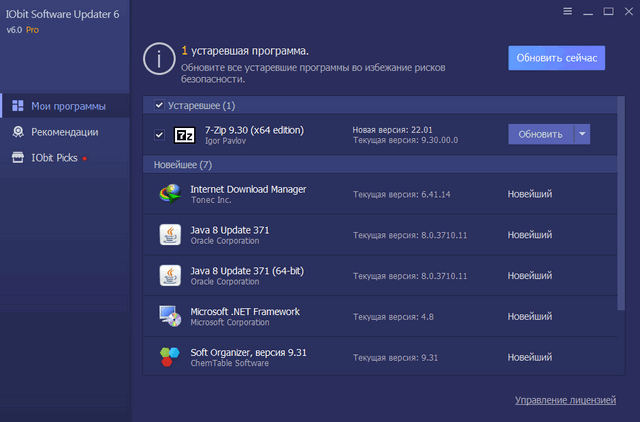Viewport: 640px width, 422px height.
Task: Click the Microsoft .NET Framework icon
Action: tap(170, 316)
